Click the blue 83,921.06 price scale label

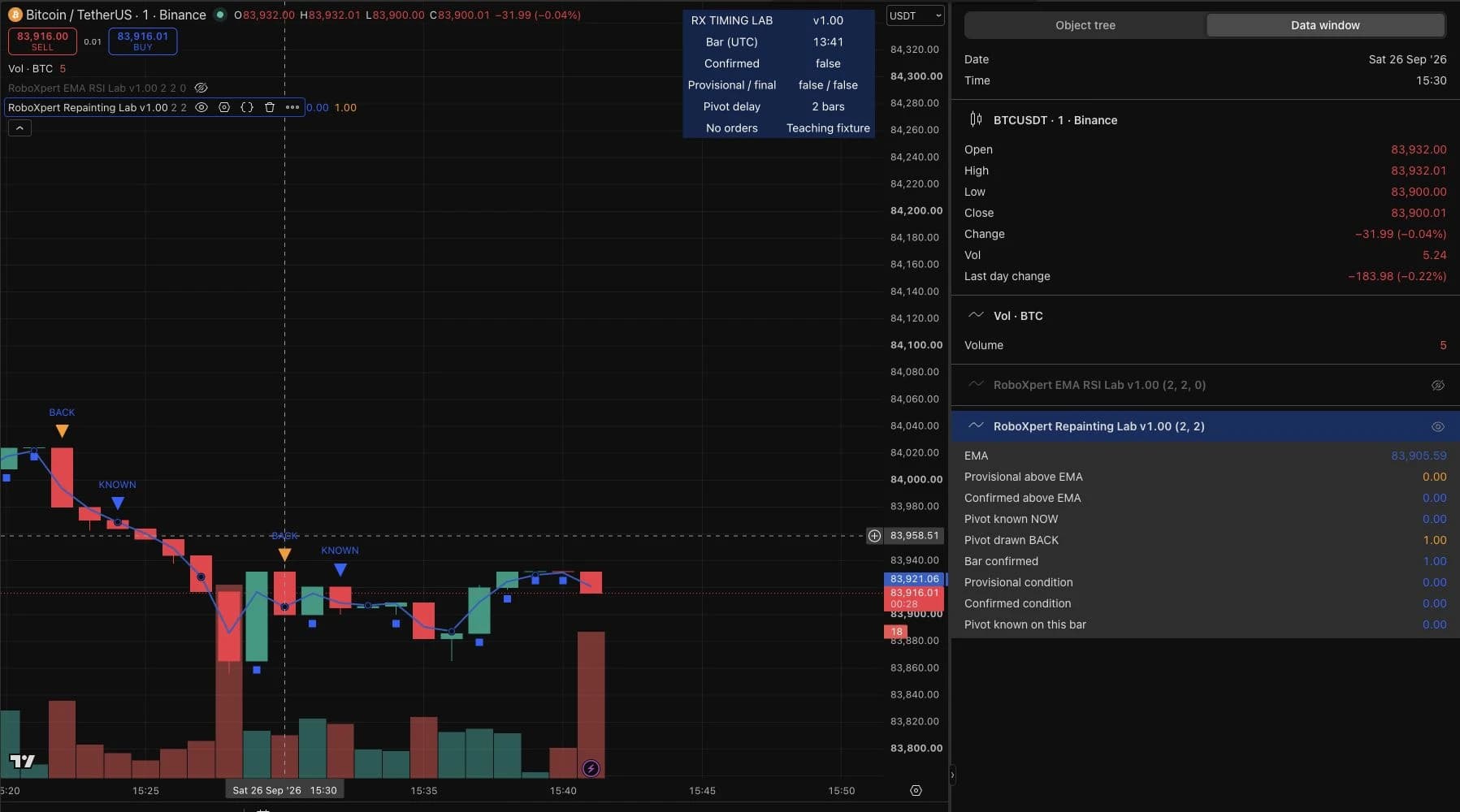point(915,579)
